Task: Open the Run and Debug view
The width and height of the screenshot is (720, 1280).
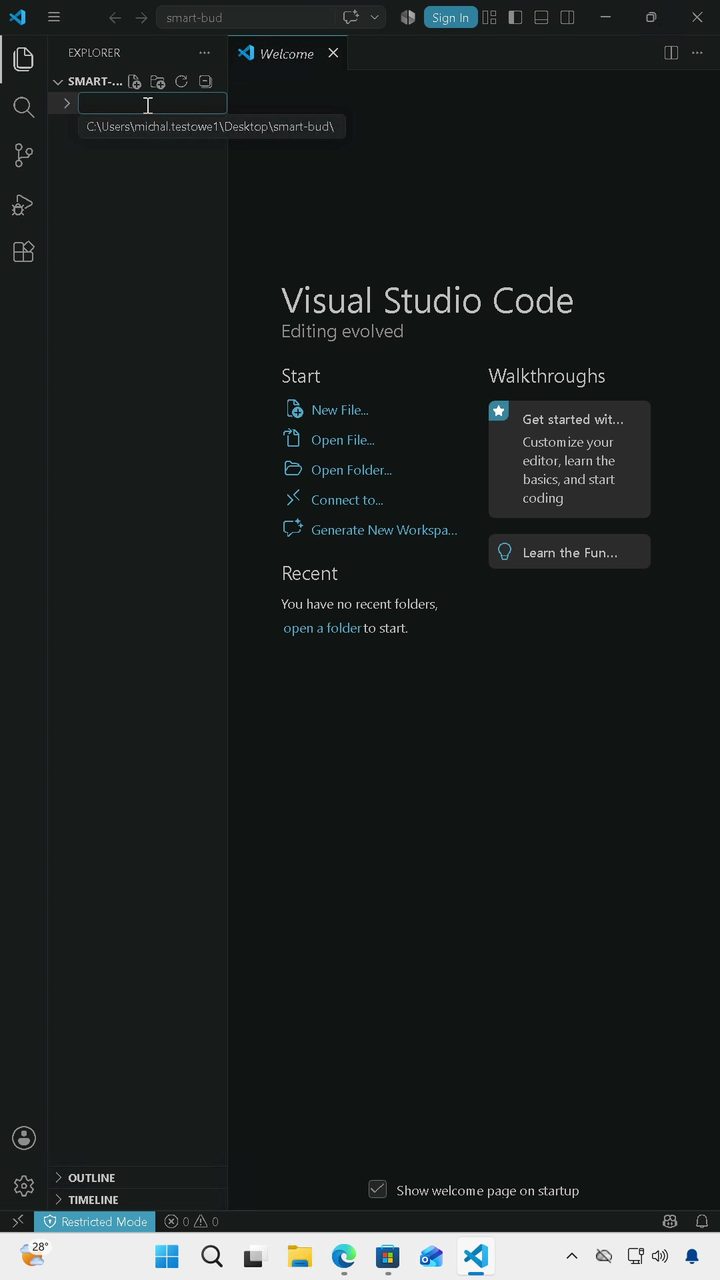Action: 23,204
